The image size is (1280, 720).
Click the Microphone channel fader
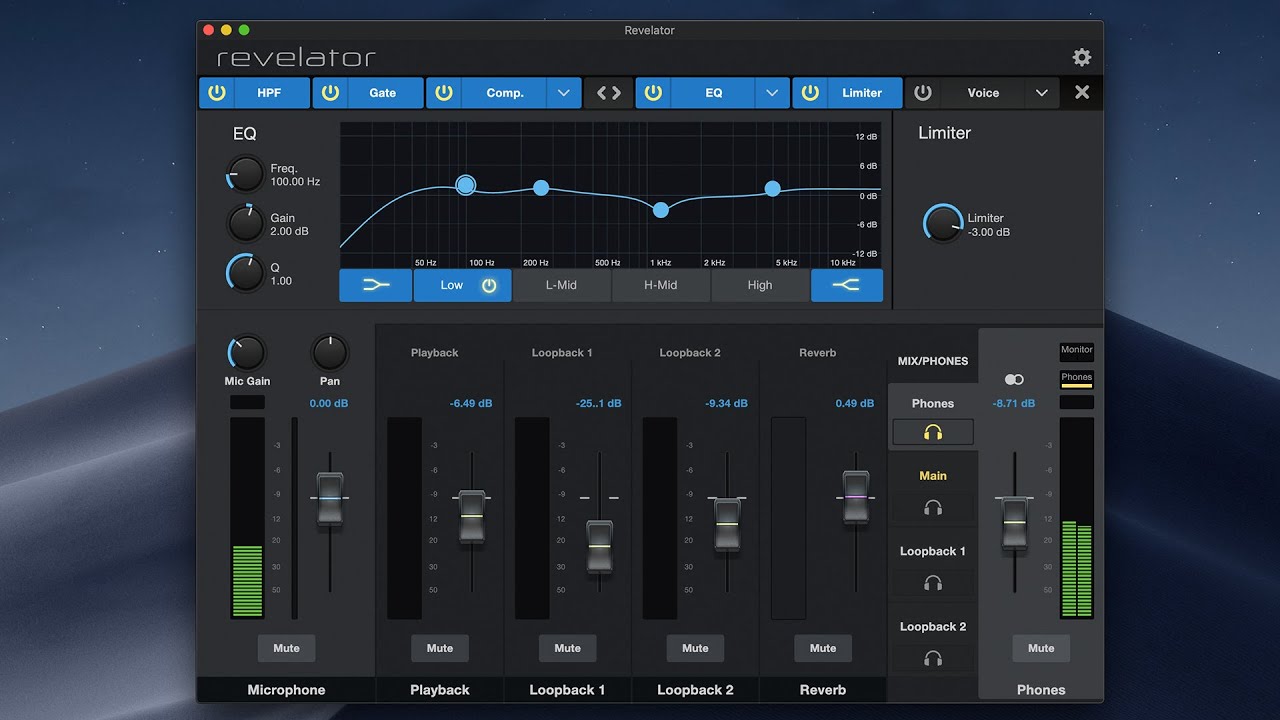point(330,499)
